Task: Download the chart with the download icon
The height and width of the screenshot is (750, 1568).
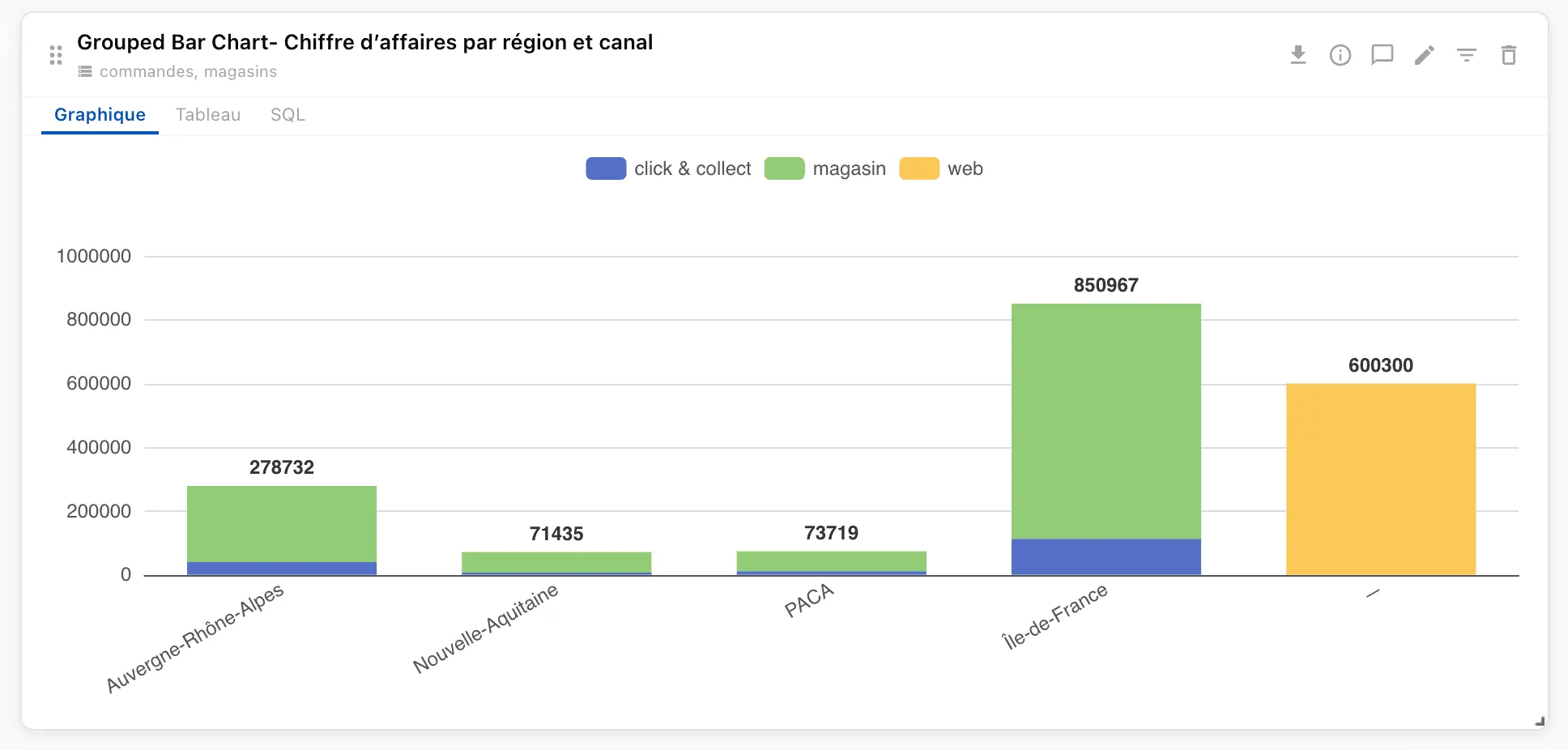Action: [x=1298, y=55]
